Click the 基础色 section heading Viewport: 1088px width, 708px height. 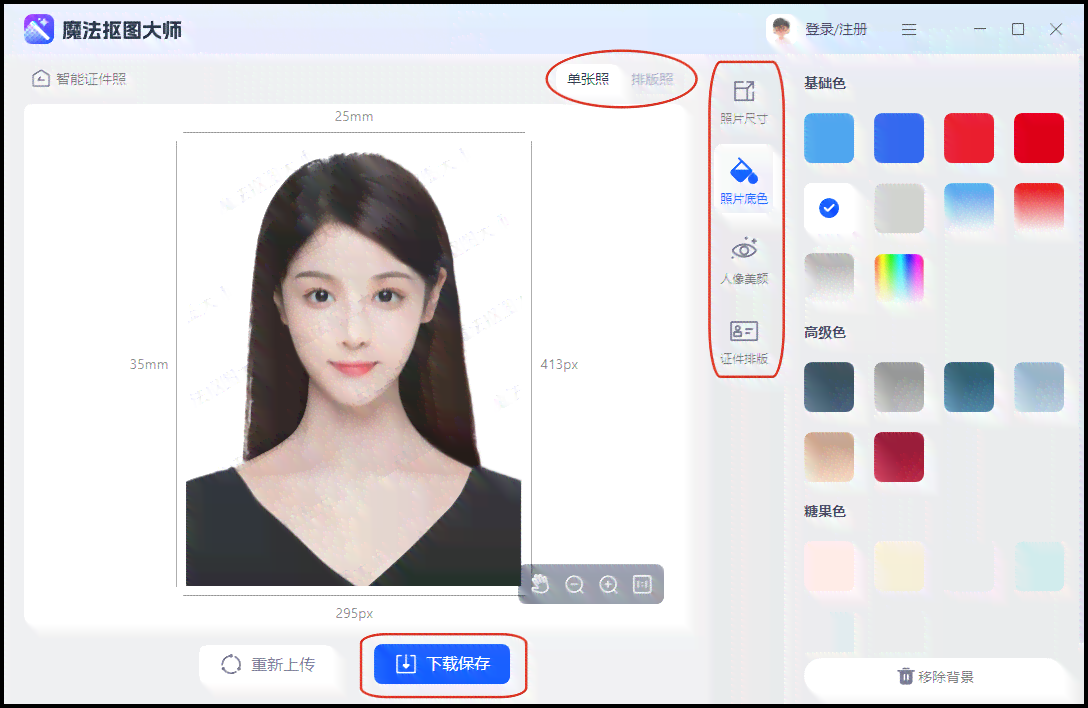[x=824, y=83]
